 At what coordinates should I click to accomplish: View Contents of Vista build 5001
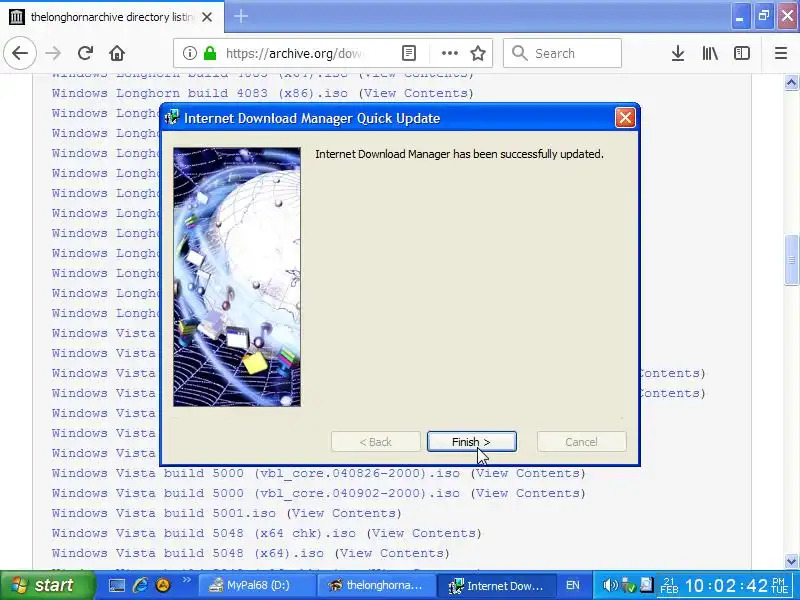point(344,513)
